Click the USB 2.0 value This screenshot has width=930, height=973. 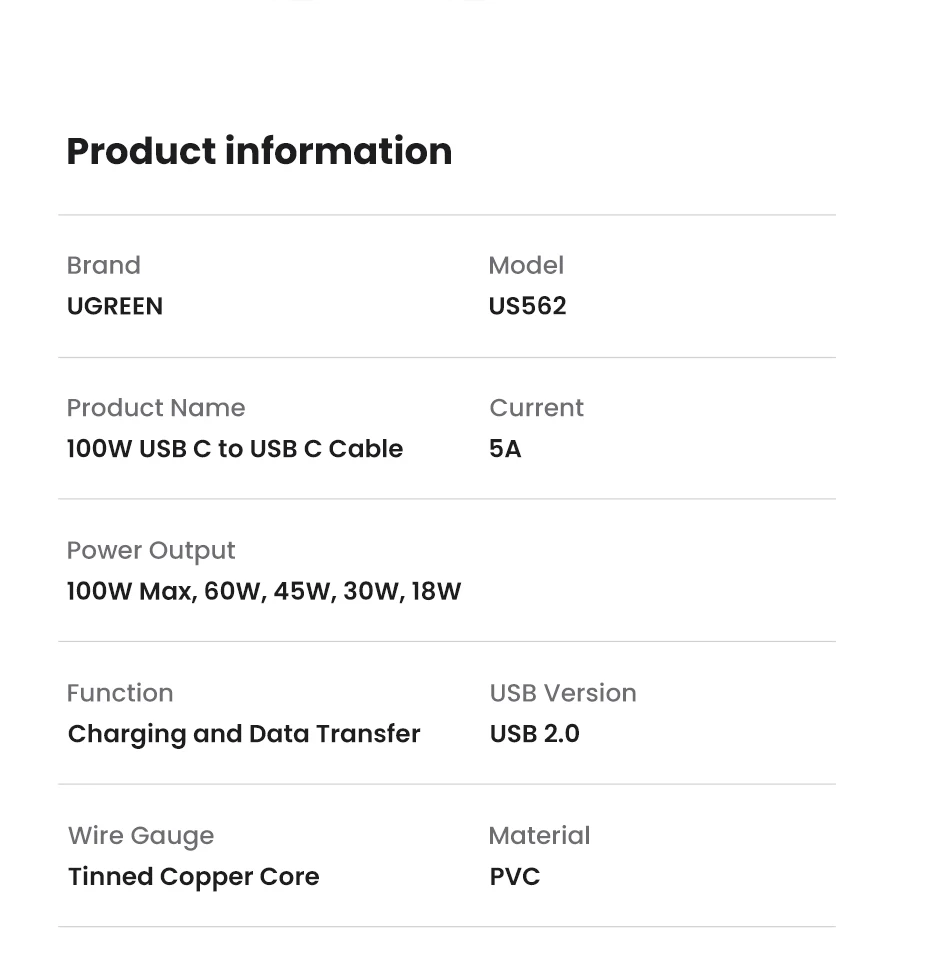[534, 734]
